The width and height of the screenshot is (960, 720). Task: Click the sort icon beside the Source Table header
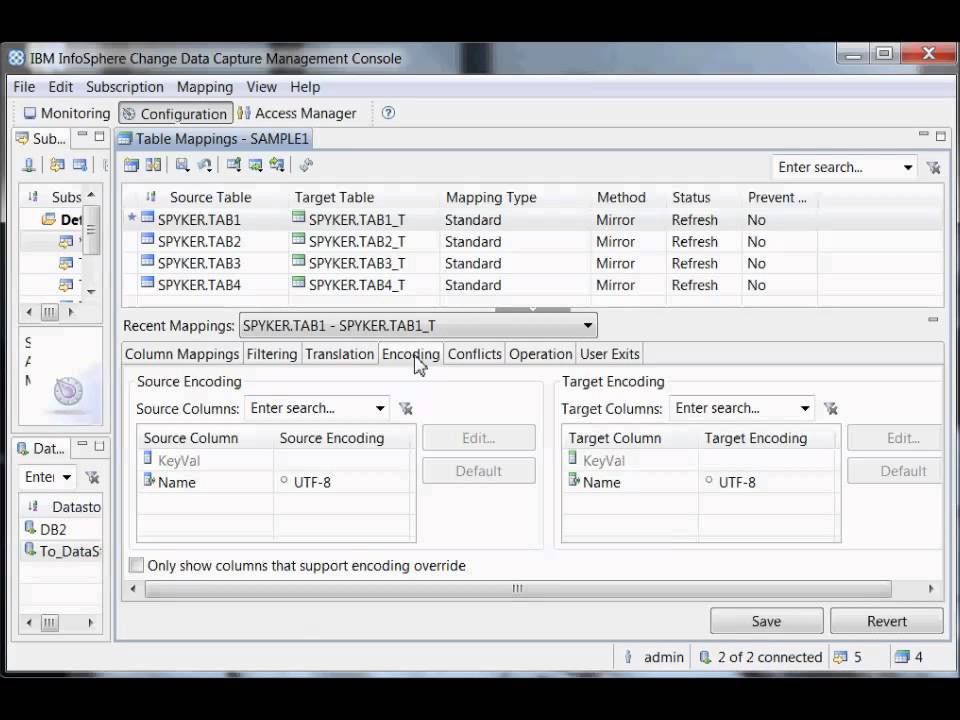tap(151, 197)
